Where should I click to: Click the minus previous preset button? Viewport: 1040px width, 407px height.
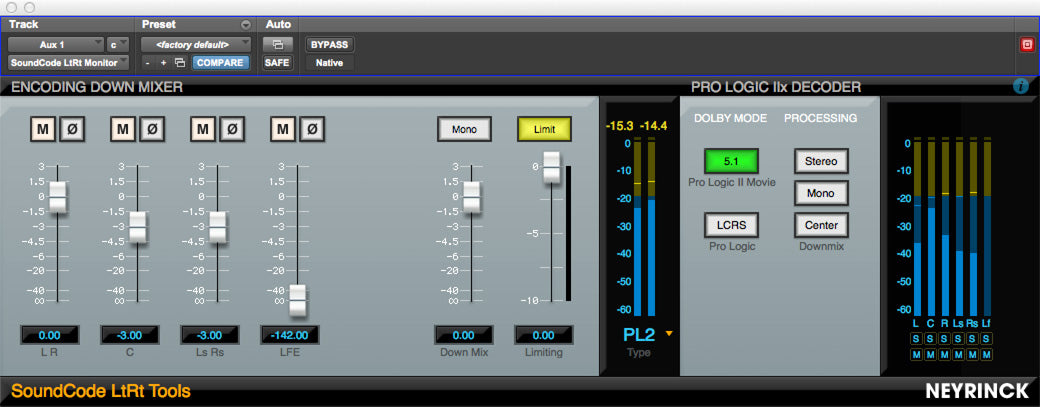149,63
